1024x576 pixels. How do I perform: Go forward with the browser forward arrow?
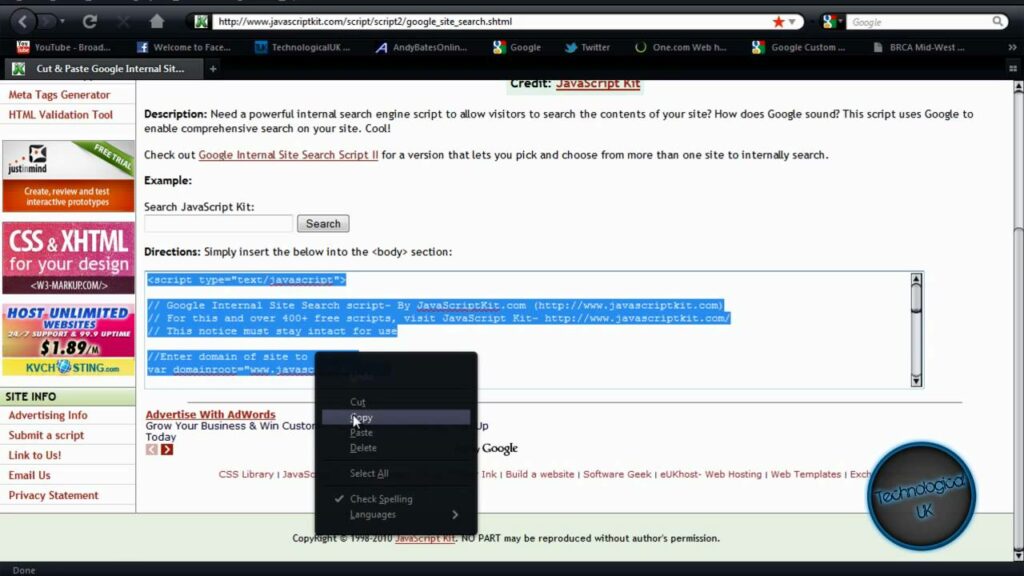pyautogui.click(x=46, y=22)
